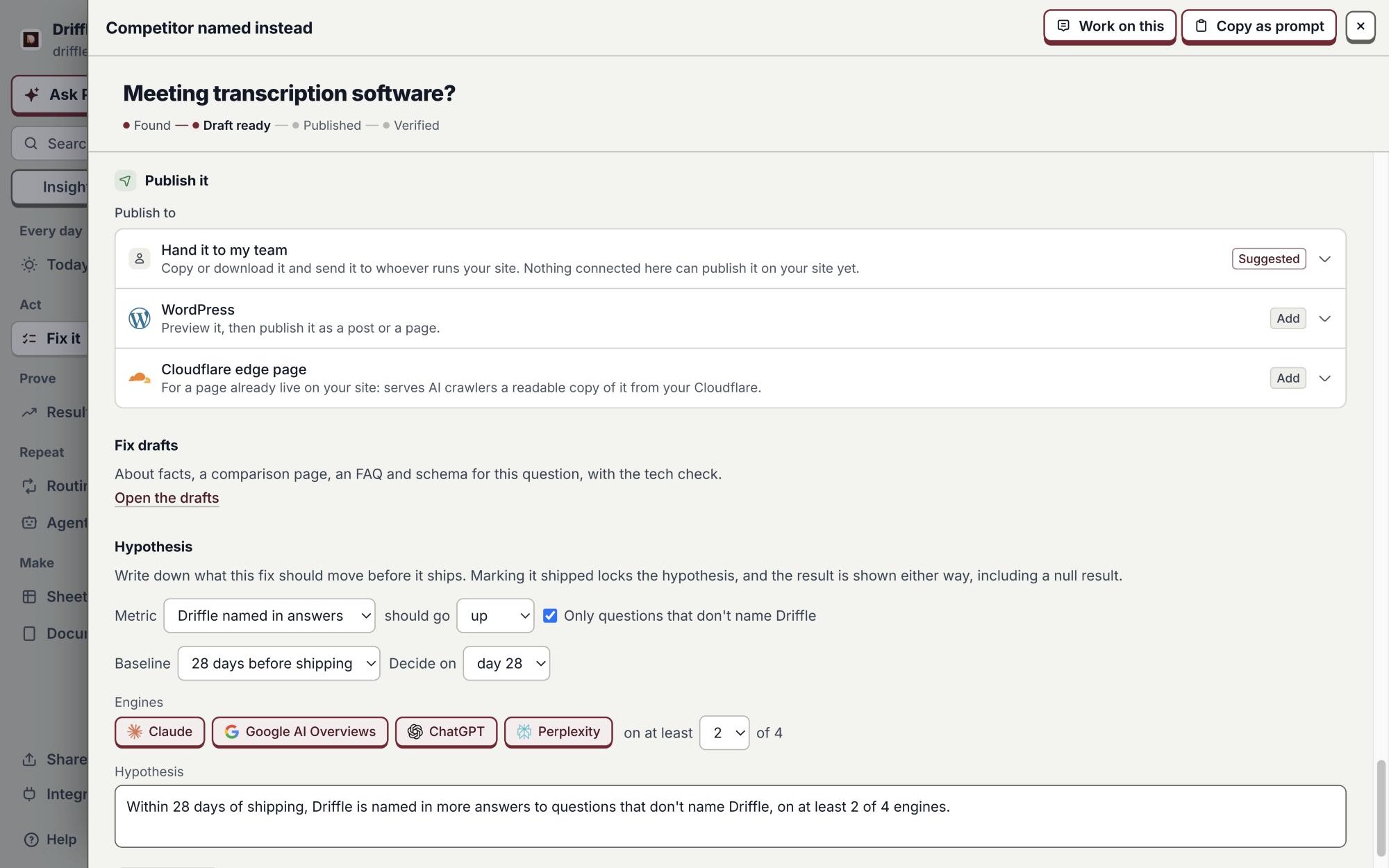This screenshot has height=868, width=1389.
Task: Open the Decide on day dropdown
Action: click(x=506, y=663)
